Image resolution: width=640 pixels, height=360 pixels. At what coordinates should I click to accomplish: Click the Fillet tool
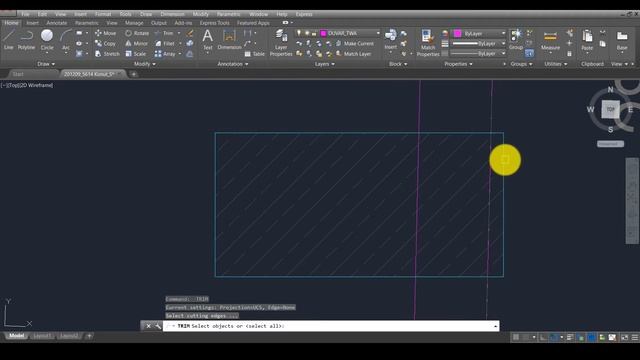165,43
